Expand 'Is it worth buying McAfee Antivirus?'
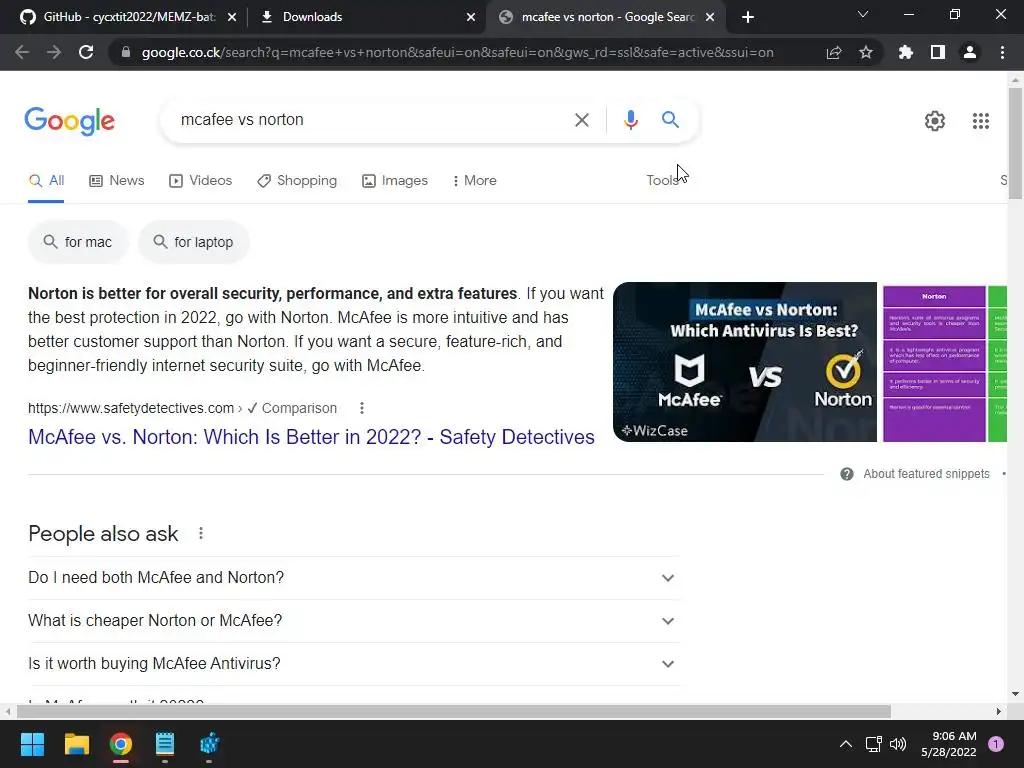This screenshot has height=768, width=1024. (x=354, y=664)
